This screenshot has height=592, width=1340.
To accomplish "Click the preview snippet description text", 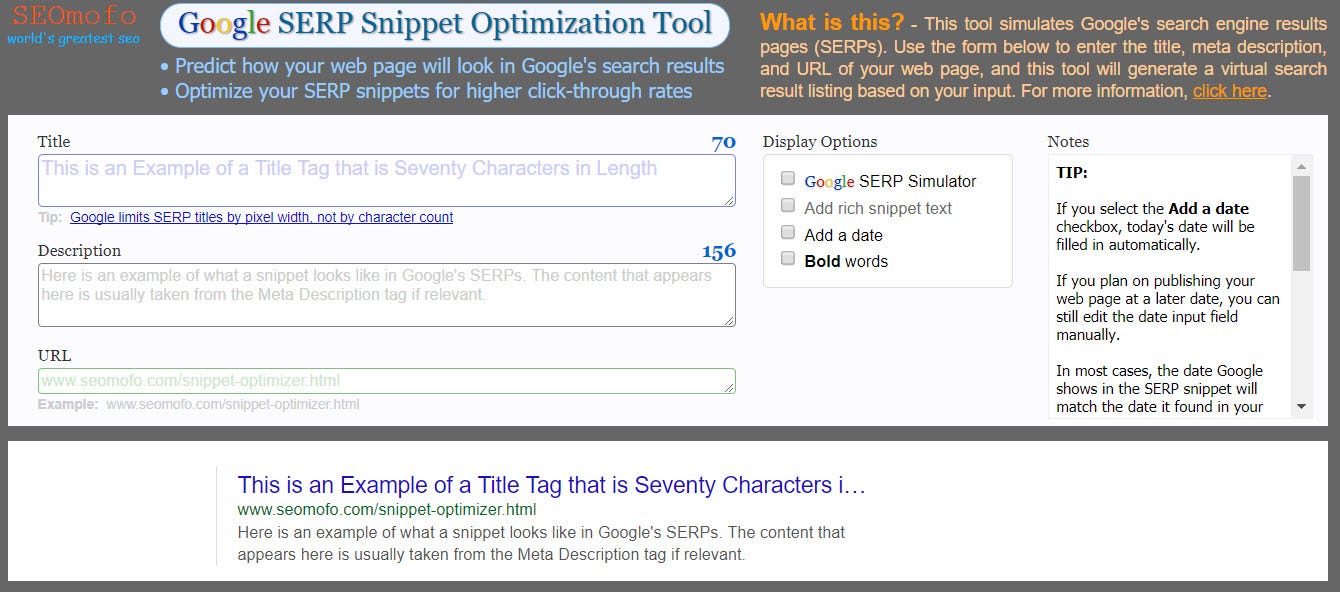I will point(541,543).
